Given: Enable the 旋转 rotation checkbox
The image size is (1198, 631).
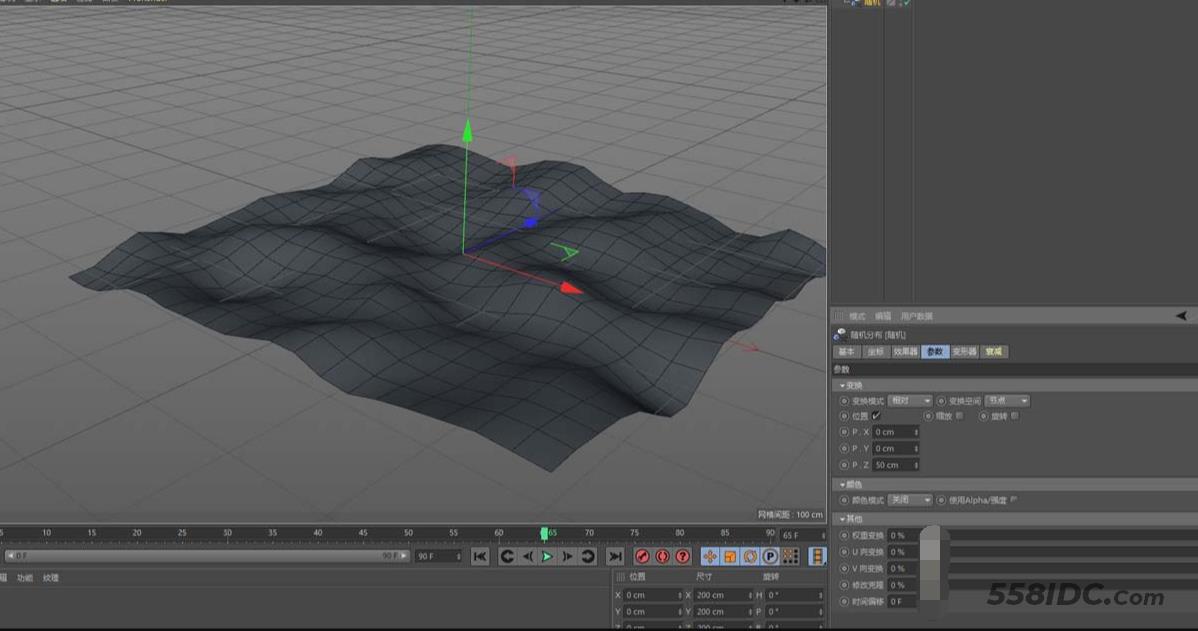Looking at the screenshot, I should (x=1015, y=416).
